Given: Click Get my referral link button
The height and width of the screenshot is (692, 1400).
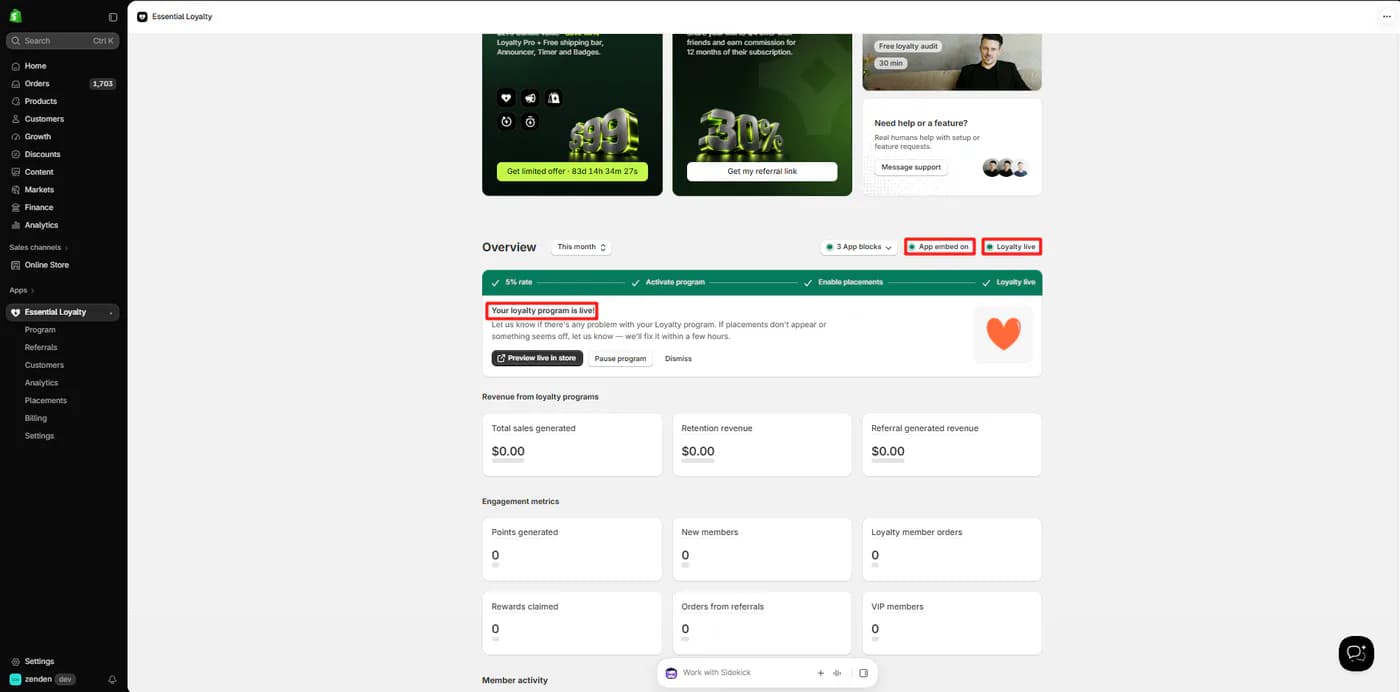Looking at the screenshot, I should [762, 171].
